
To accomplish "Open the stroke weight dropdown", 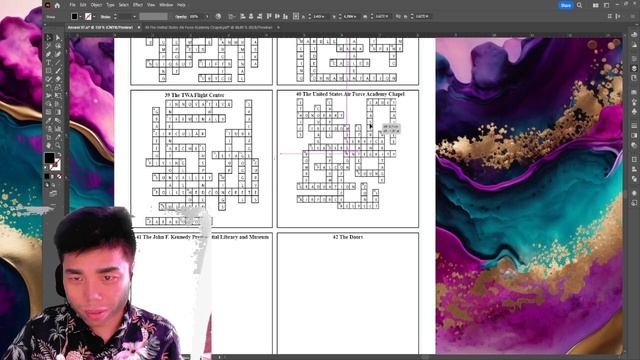I will pos(134,16).
